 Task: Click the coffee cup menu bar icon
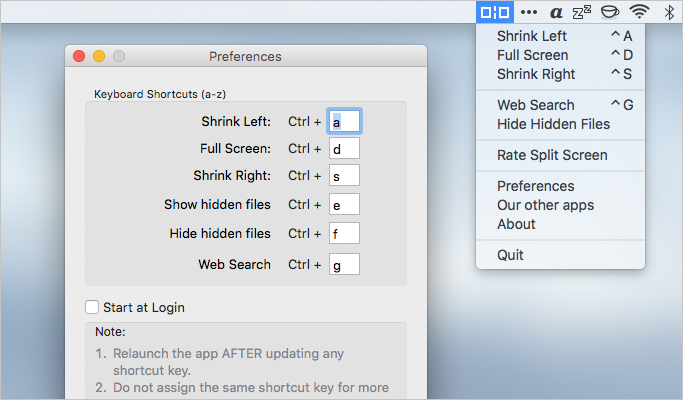(x=610, y=12)
